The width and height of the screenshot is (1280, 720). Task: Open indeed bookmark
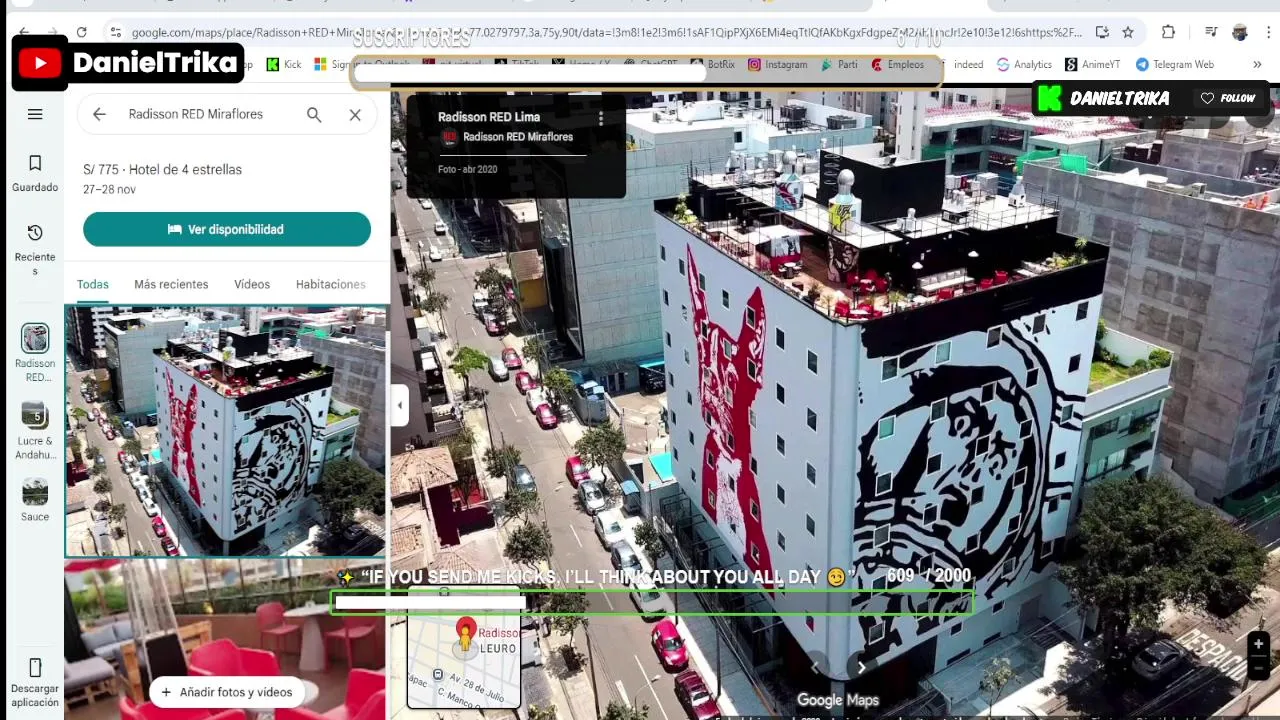(x=968, y=64)
